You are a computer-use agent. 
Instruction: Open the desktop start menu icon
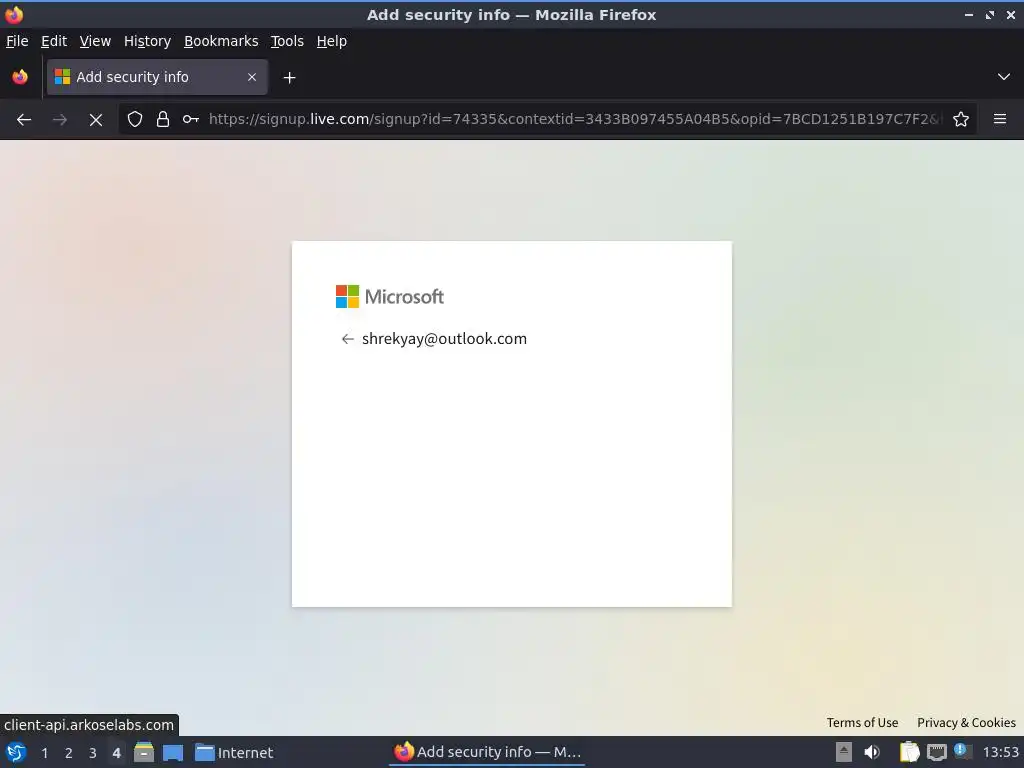click(16, 752)
